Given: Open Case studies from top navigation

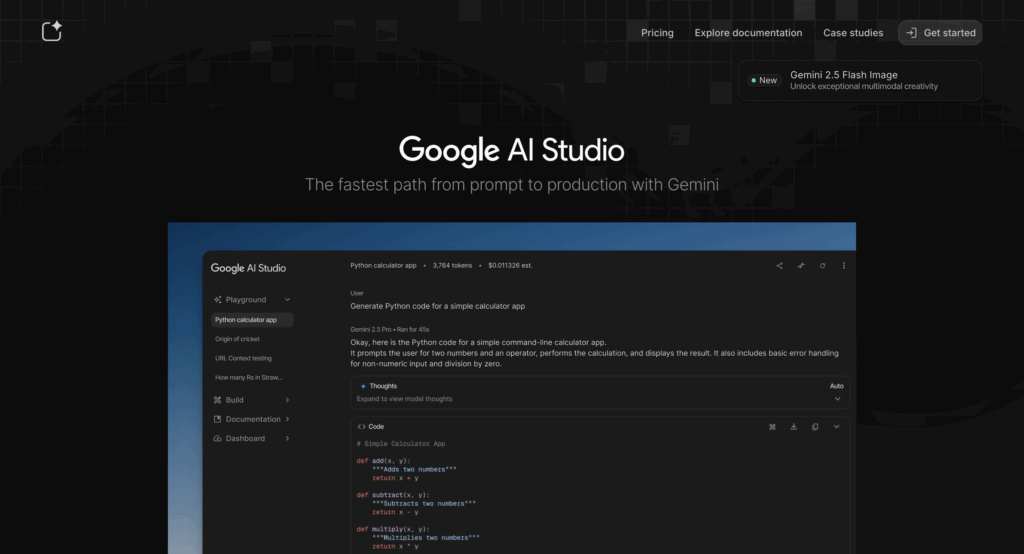Looking at the screenshot, I should click(853, 33).
